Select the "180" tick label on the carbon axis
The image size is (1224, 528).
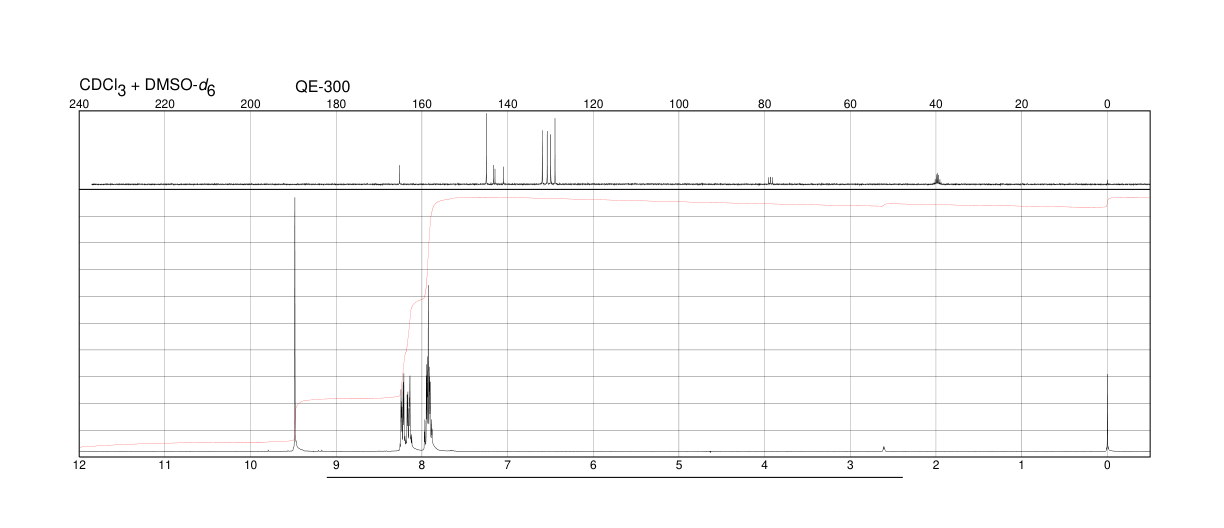(x=336, y=103)
